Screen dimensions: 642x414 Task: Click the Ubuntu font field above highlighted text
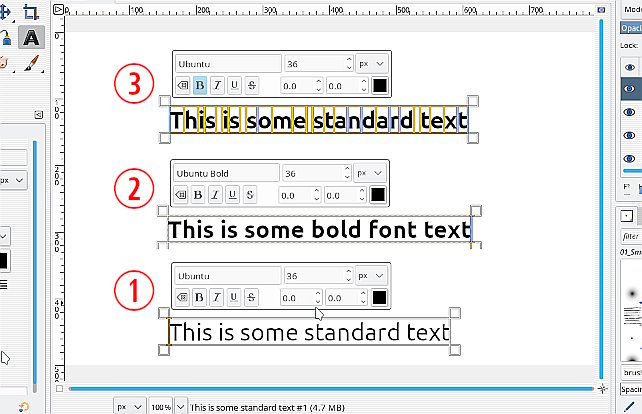click(x=228, y=64)
